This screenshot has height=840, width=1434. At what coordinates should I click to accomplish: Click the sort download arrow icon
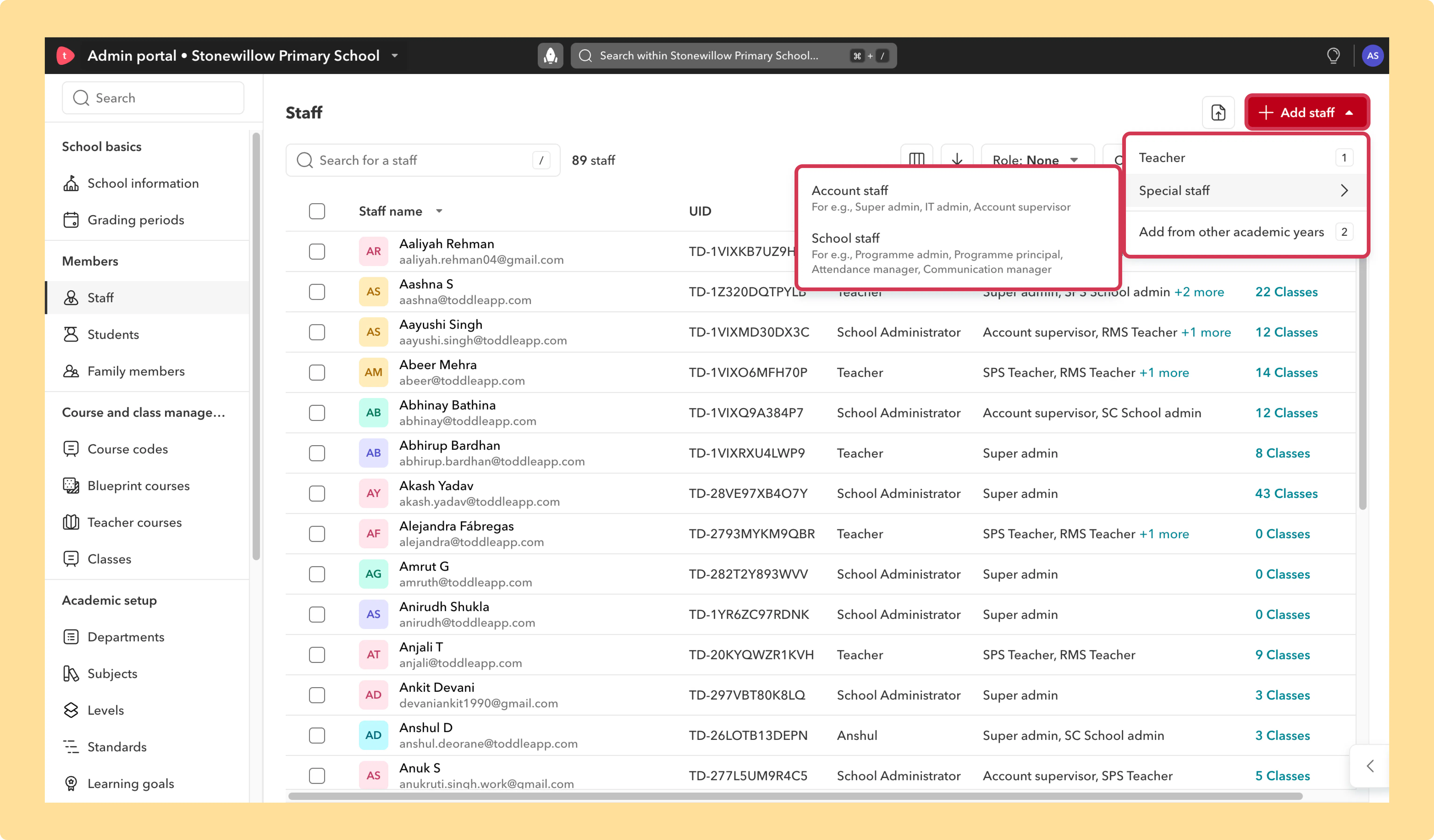[x=957, y=159]
